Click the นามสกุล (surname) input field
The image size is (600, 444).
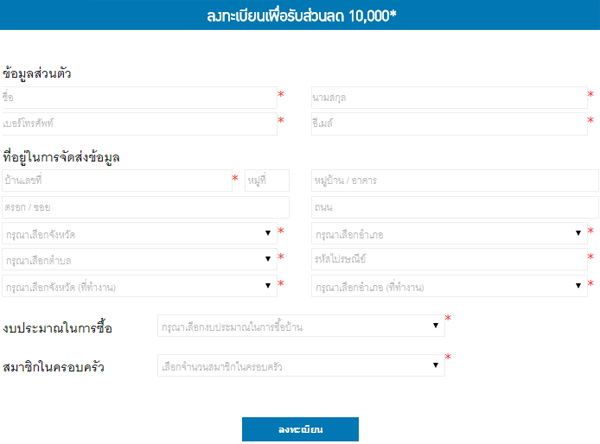click(447, 97)
